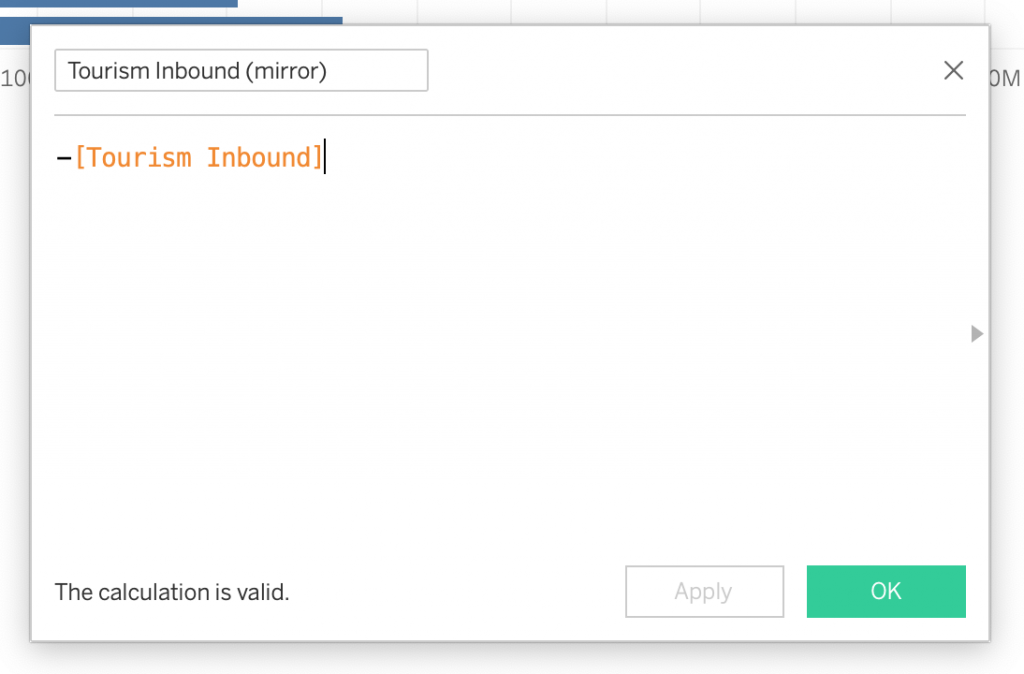Viewport: 1024px width, 674px height.
Task: Place cursor after the formula's closing bracket
Action: pyautogui.click(x=325, y=158)
